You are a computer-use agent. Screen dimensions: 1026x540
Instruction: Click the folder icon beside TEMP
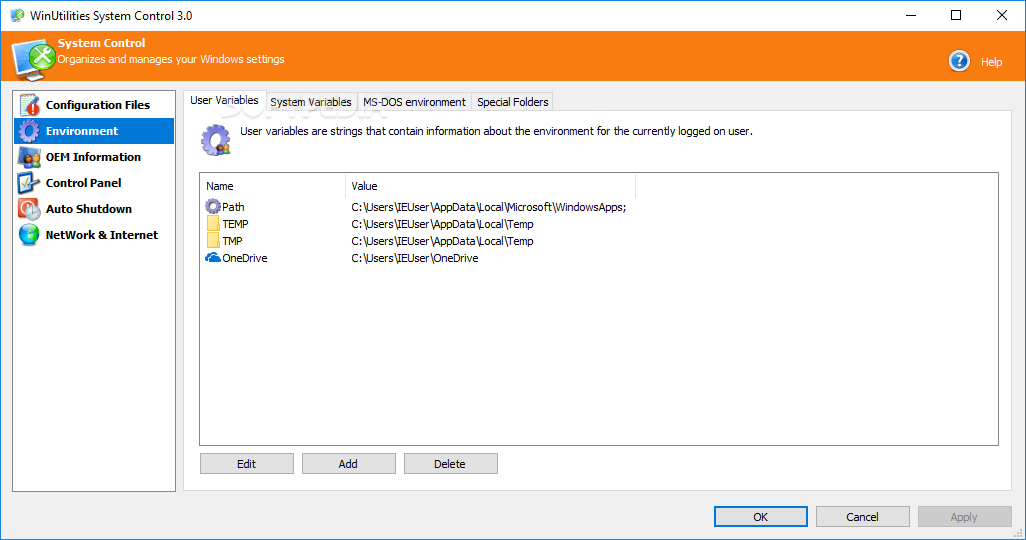click(x=213, y=224)
